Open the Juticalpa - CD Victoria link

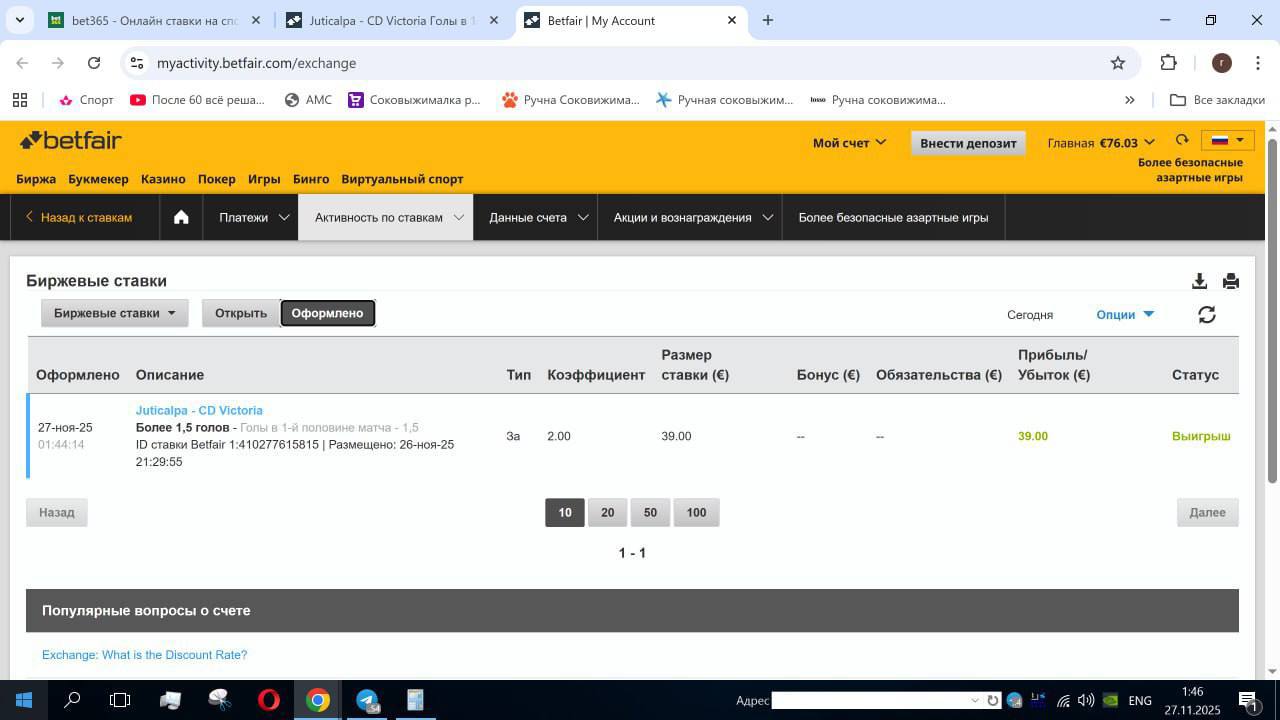click(x=199, y=410)
